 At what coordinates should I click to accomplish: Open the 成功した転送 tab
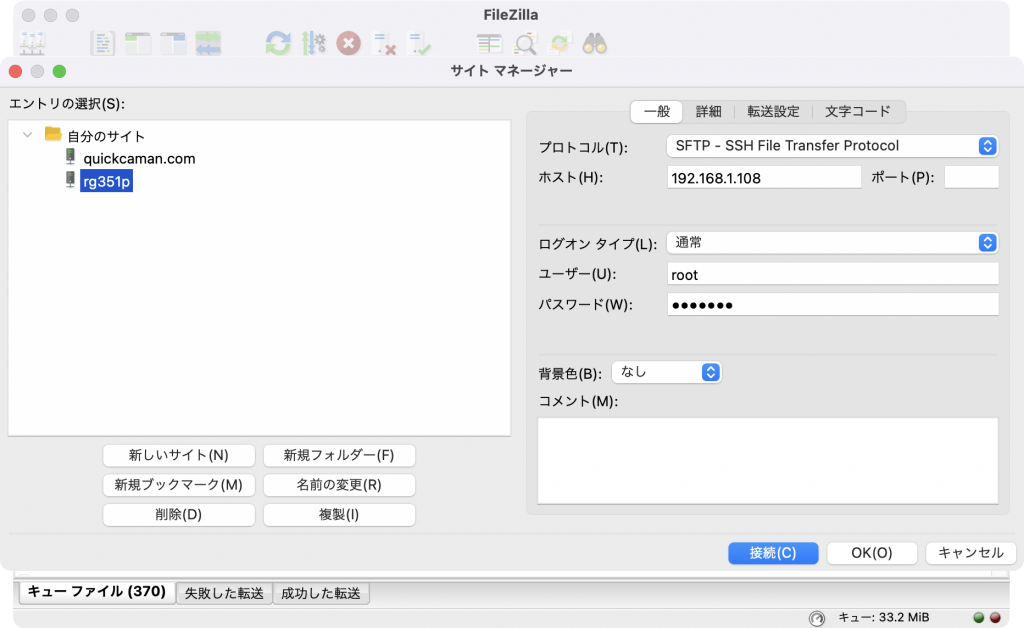(x=321, y=593)
